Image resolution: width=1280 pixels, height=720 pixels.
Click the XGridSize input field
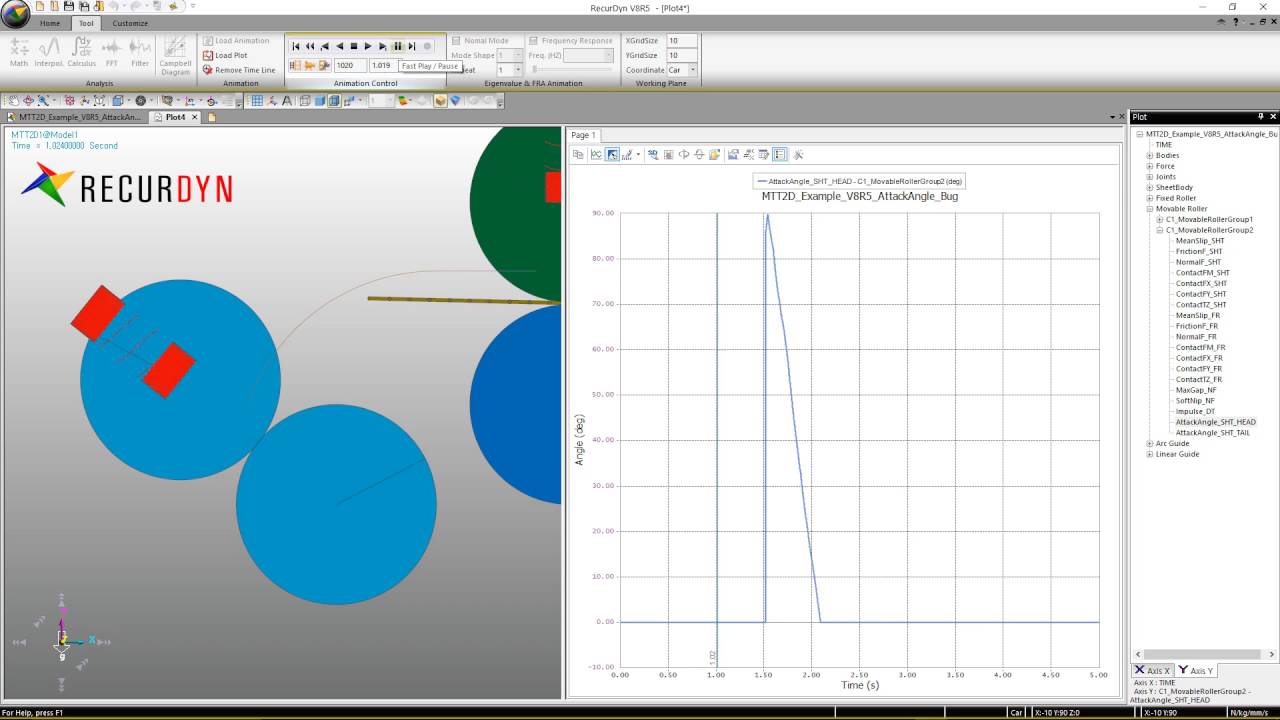tap(681, 41)
